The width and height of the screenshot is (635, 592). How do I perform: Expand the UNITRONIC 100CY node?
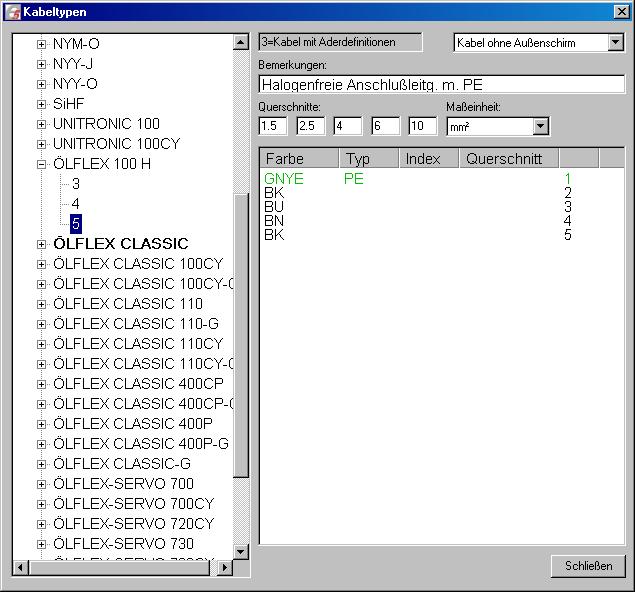[41, 144]
